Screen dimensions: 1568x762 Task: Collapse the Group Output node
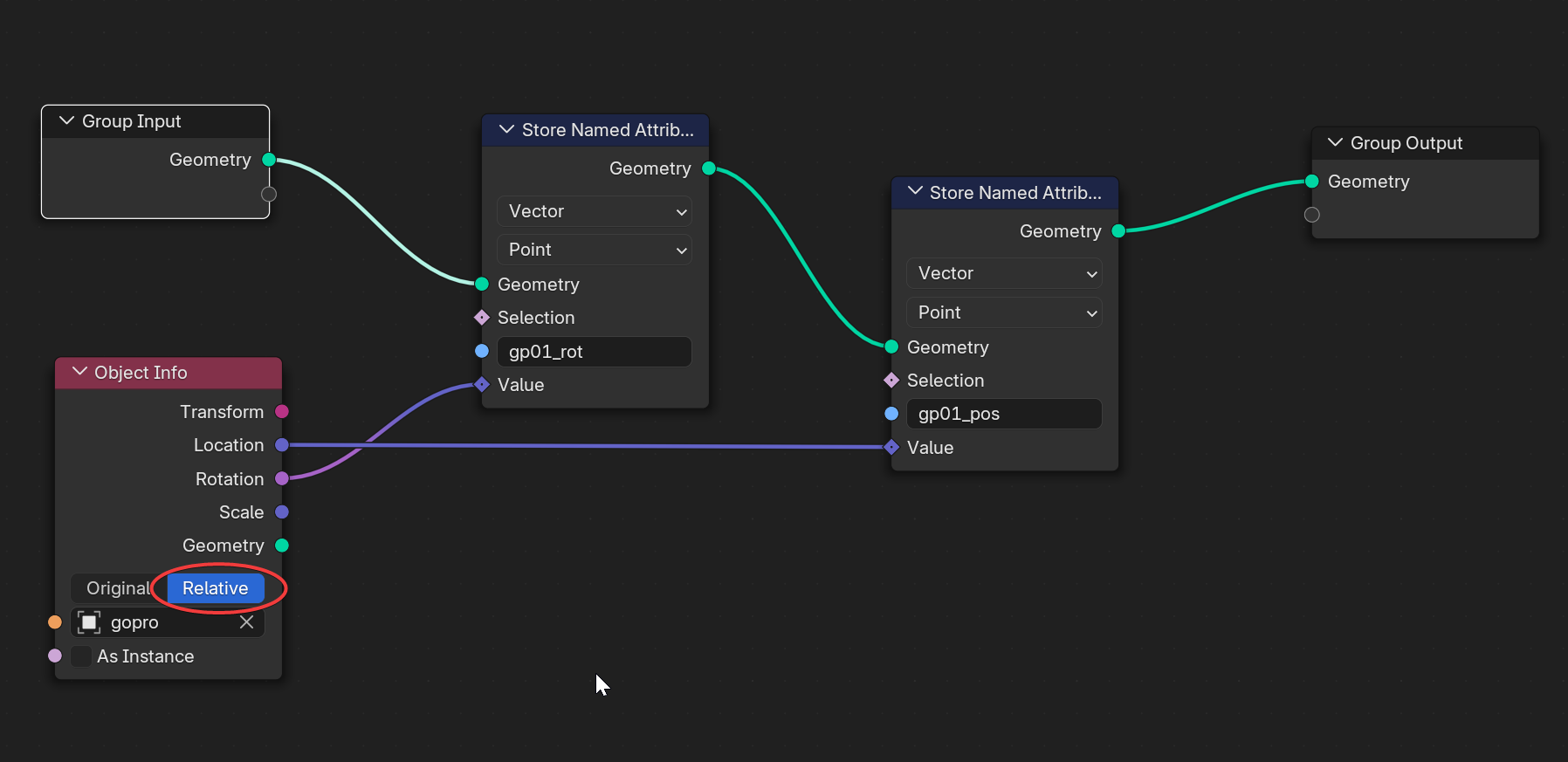[1335, 142]
